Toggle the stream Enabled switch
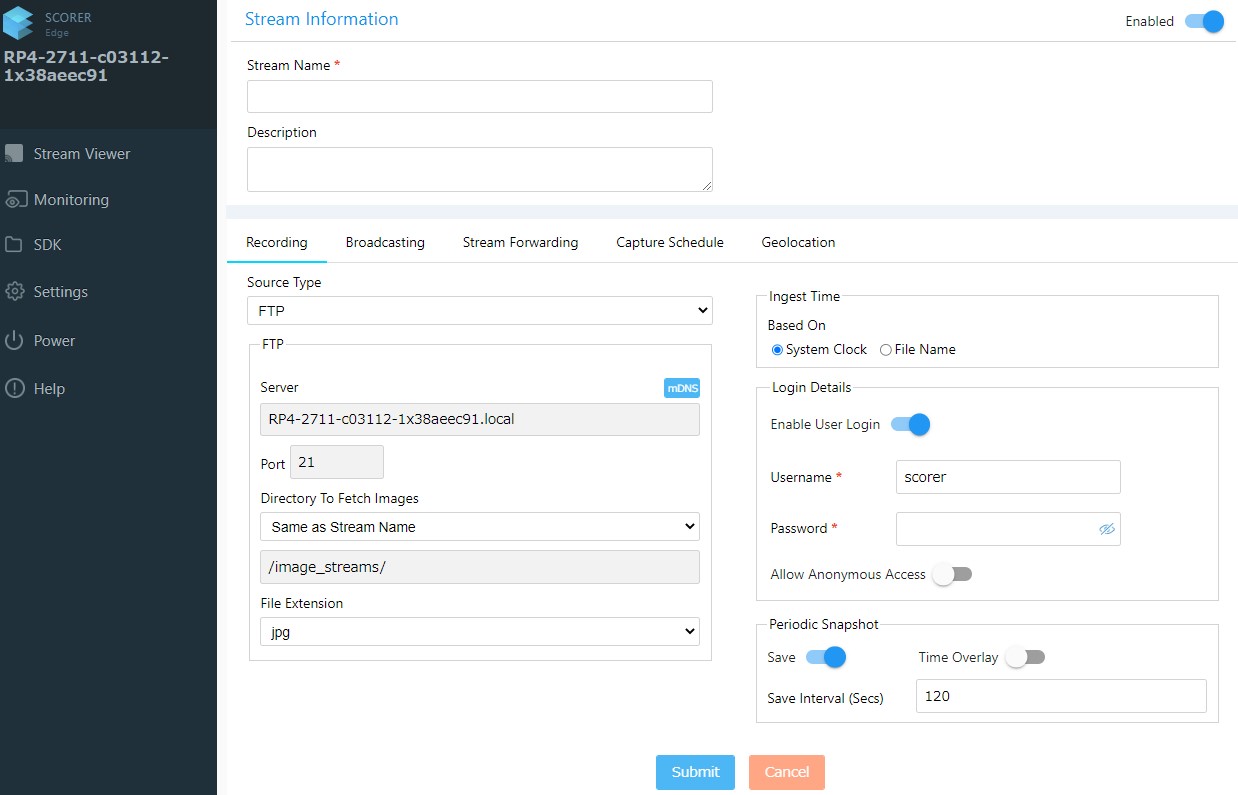The width and height of the screenshot is (1238, 795). pos(1204,21)
